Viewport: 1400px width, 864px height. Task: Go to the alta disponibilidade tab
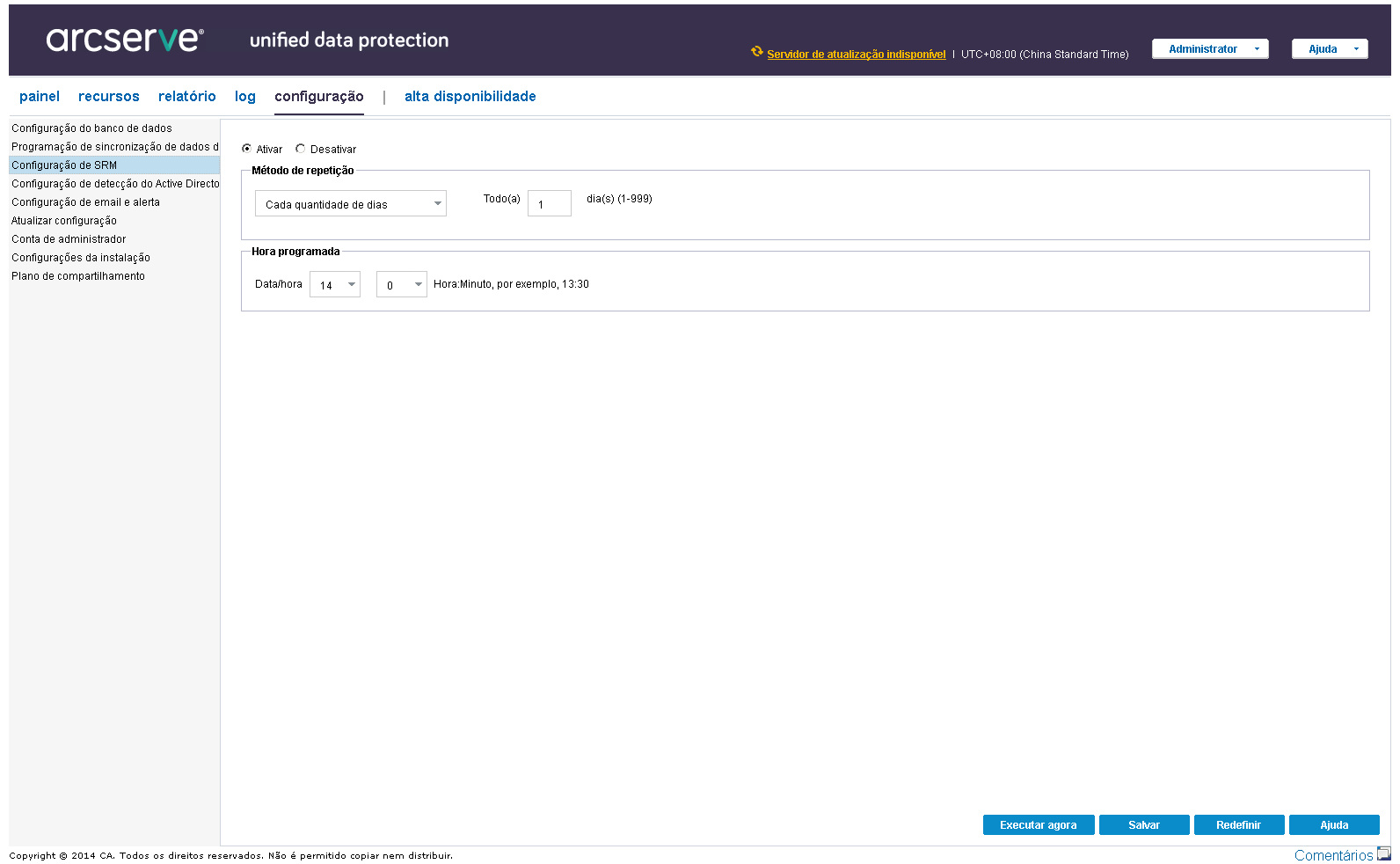(470, 97)
